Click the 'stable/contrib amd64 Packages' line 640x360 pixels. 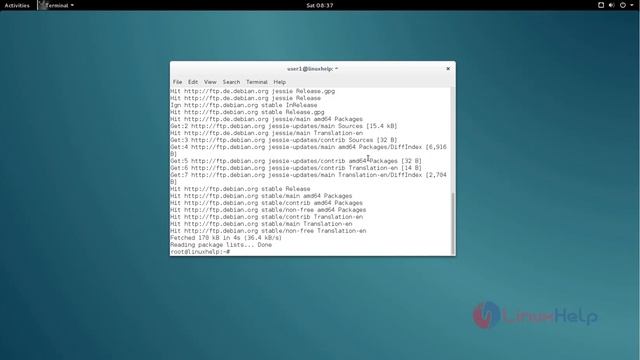[267, 203]
